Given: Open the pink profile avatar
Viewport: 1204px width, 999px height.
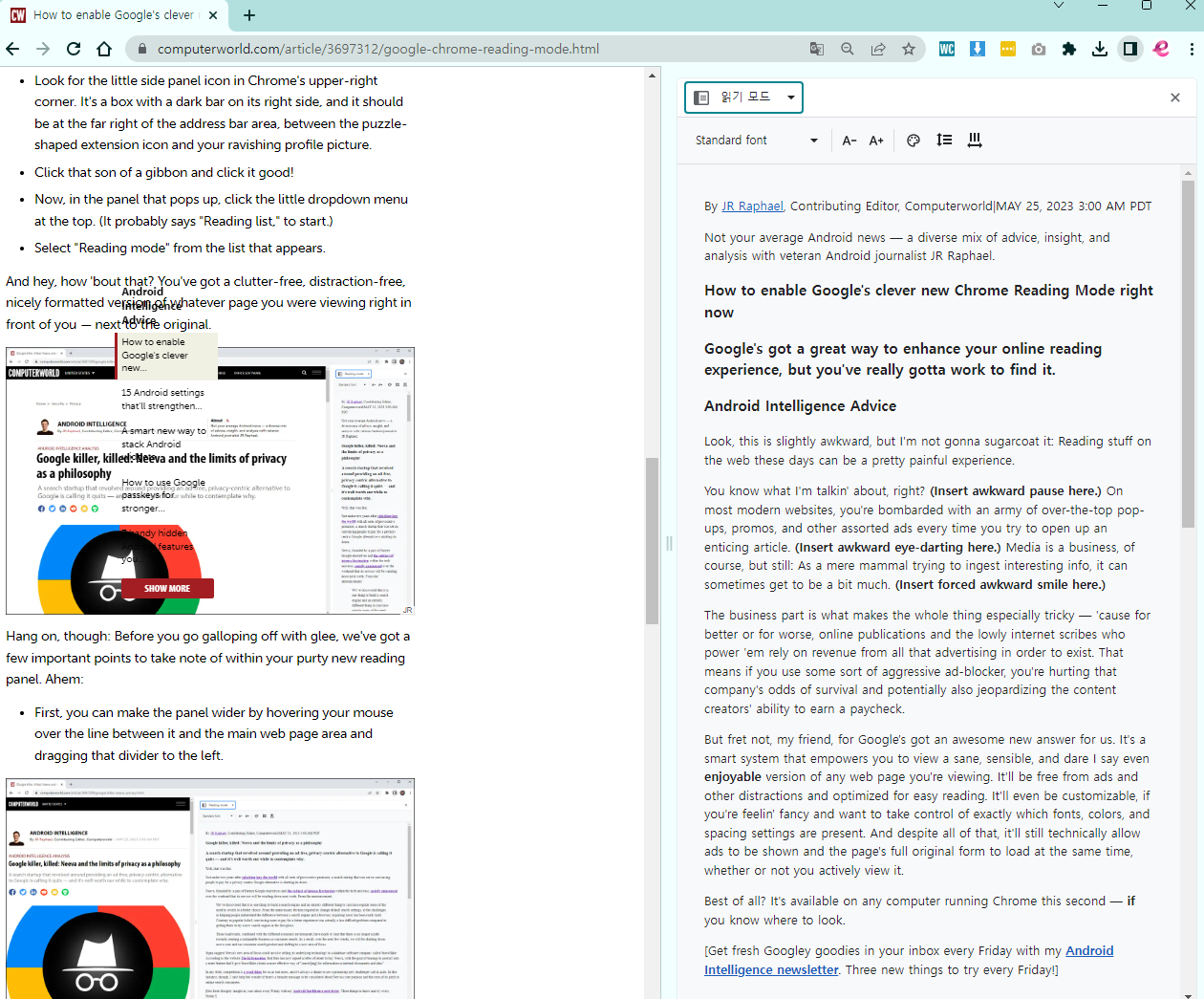Looking at the screenshot, I should pyautogui.click(x=1161, y=49).
